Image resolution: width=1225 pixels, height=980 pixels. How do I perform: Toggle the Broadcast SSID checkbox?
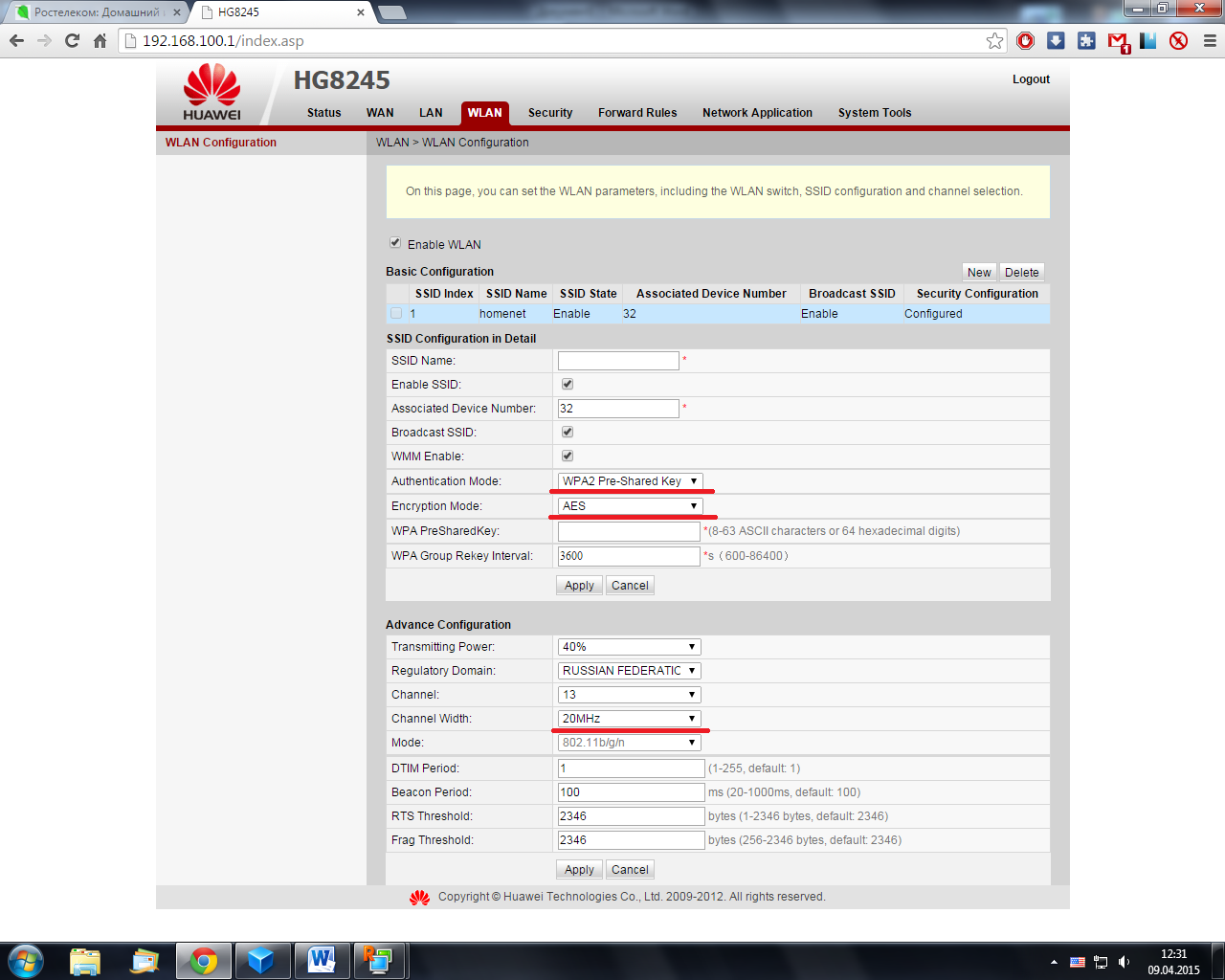tap(568, 432)
